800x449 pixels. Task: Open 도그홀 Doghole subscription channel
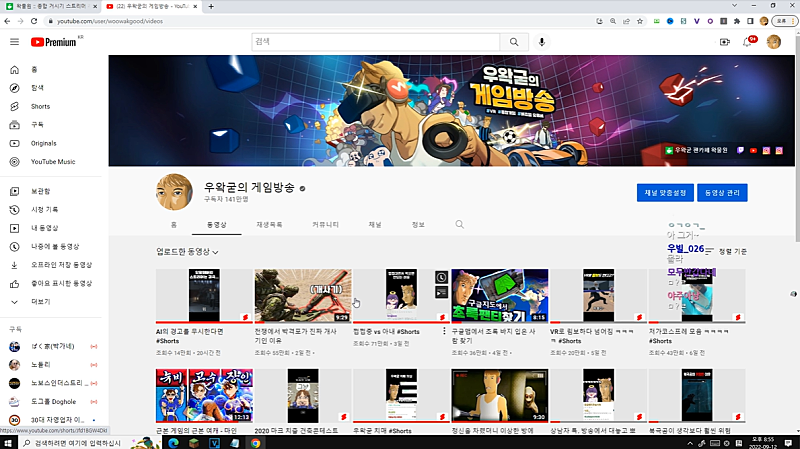point(51,402)
